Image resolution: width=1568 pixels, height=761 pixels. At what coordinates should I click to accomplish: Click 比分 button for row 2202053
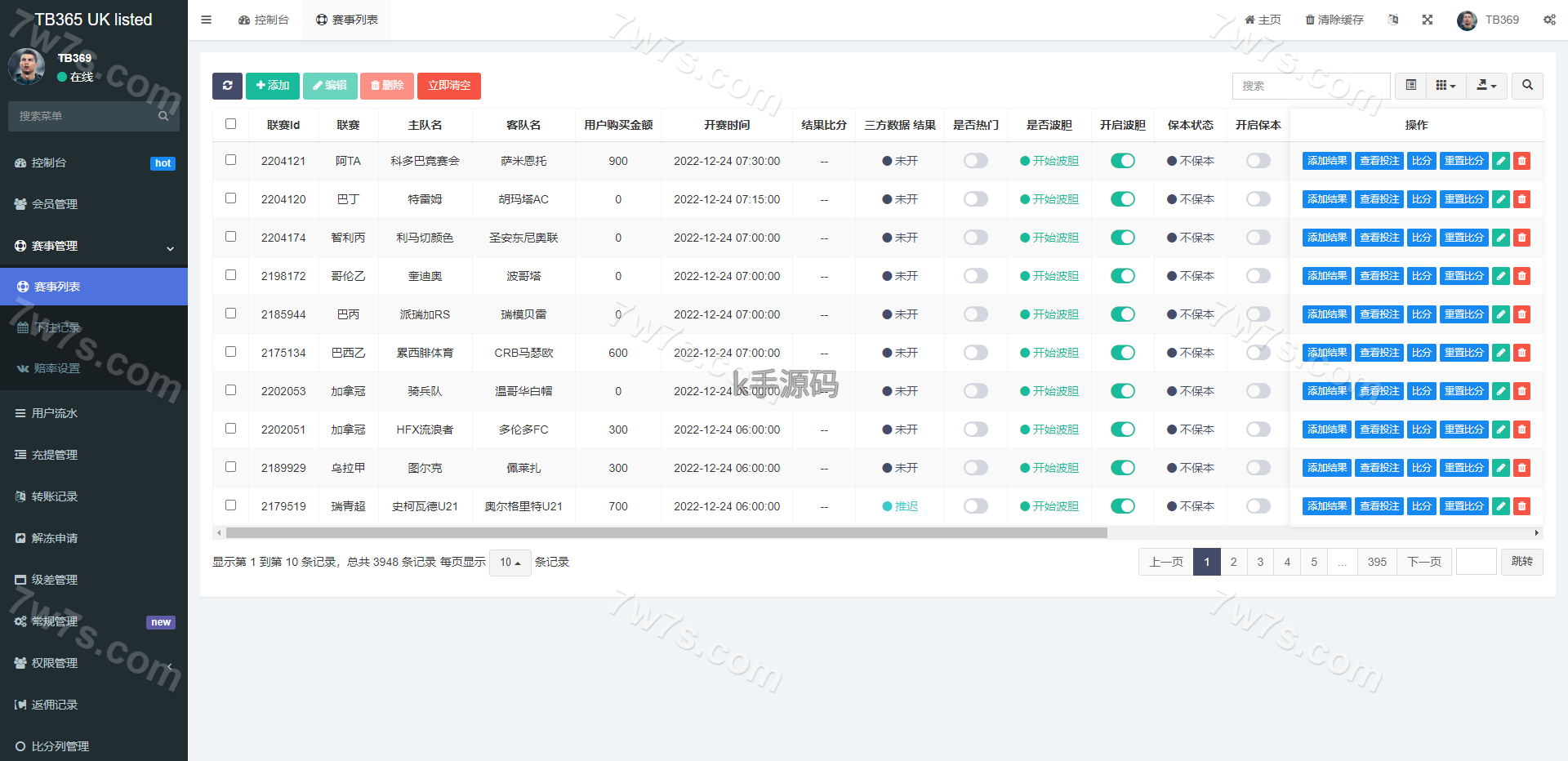point(1422,391)
